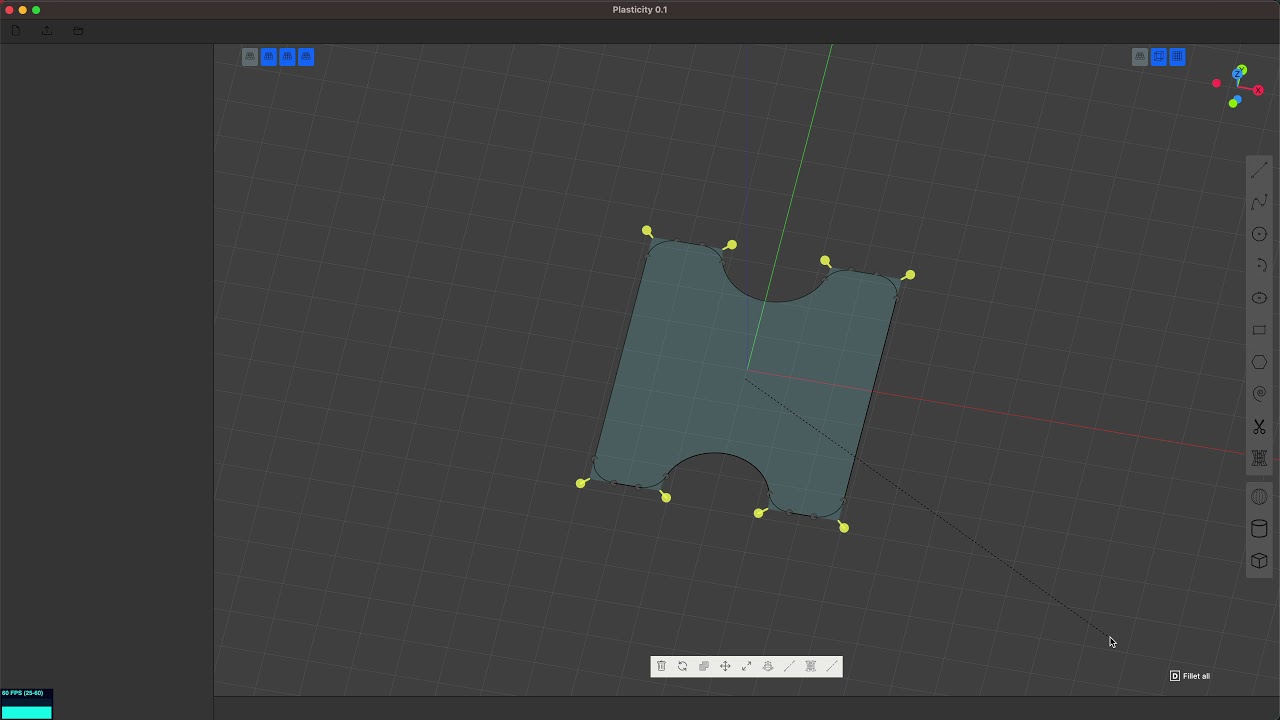Click the trash Delete icon in bottom bar

(x=661, y=666)
